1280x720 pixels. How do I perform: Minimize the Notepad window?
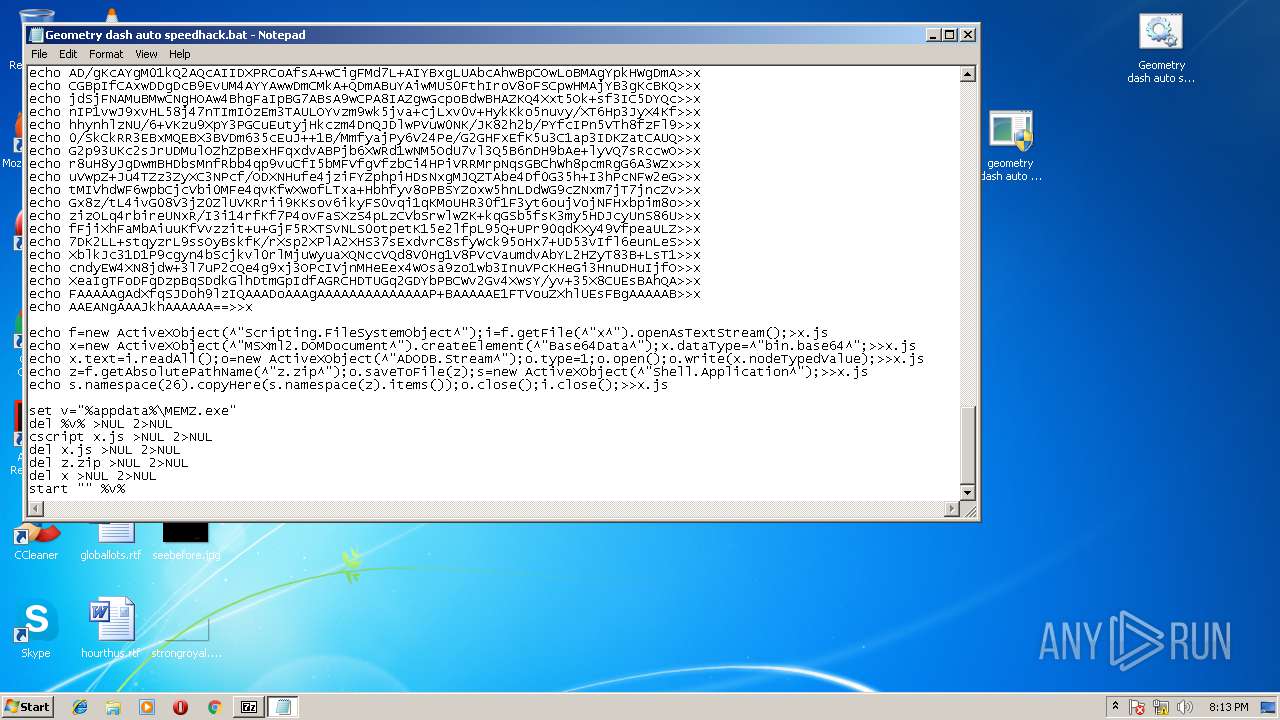(x=933, y=34)
